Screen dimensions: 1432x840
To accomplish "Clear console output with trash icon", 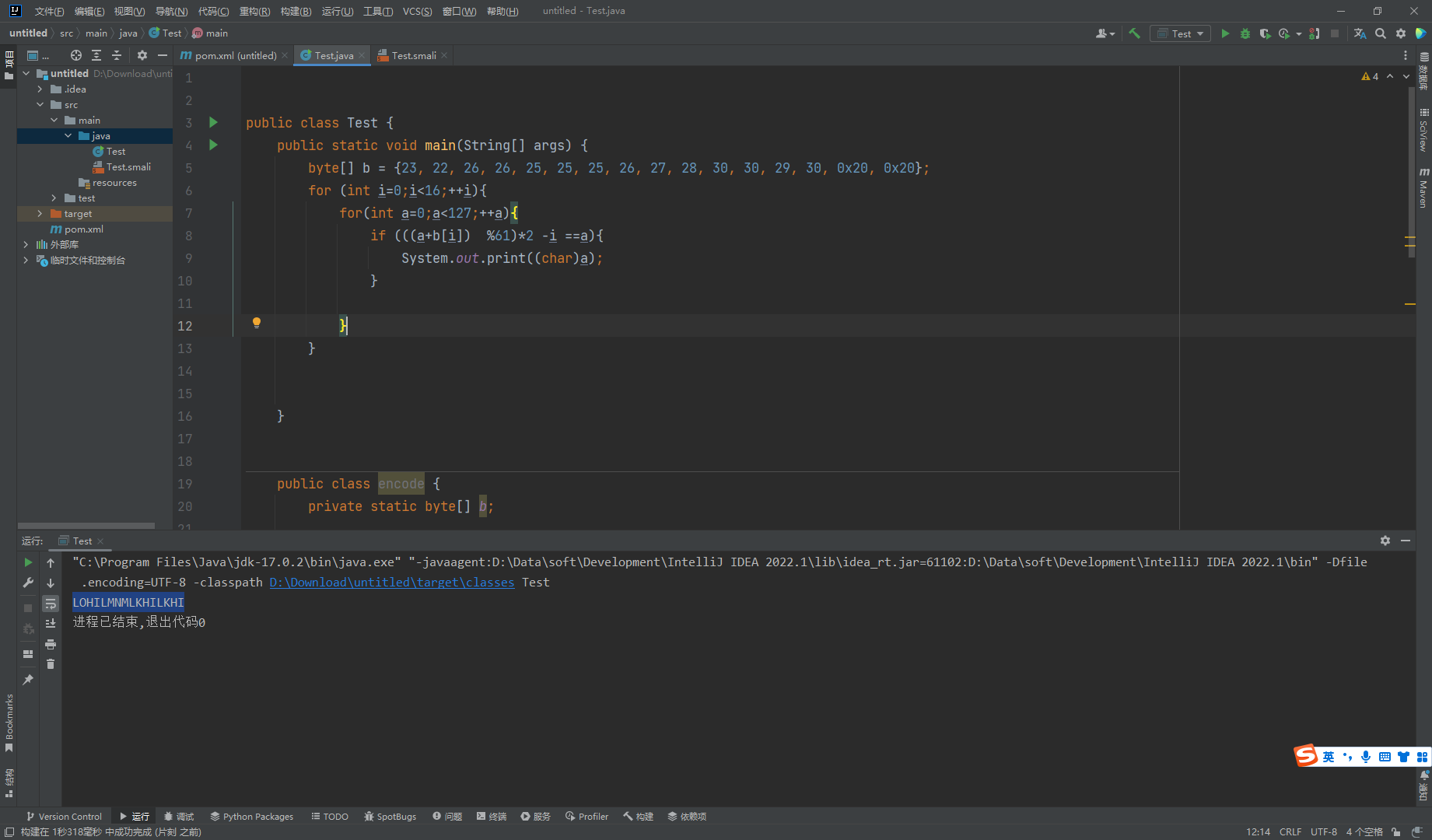I will pyautogui.click(x=51, y=664).
